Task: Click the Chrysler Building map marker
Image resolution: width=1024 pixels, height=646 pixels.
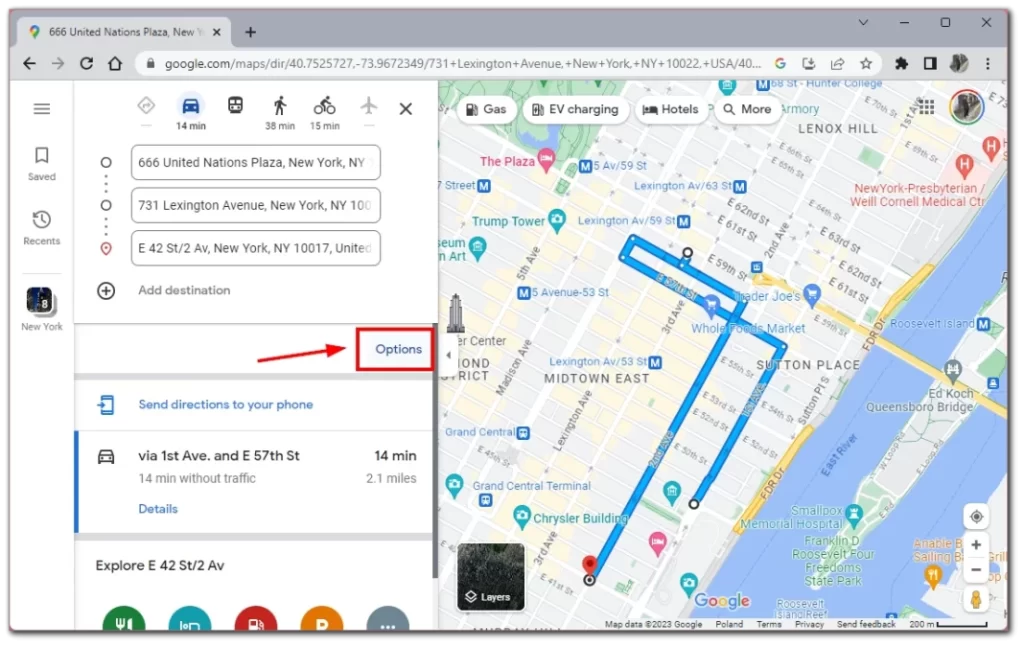Action: coord(521,516)
